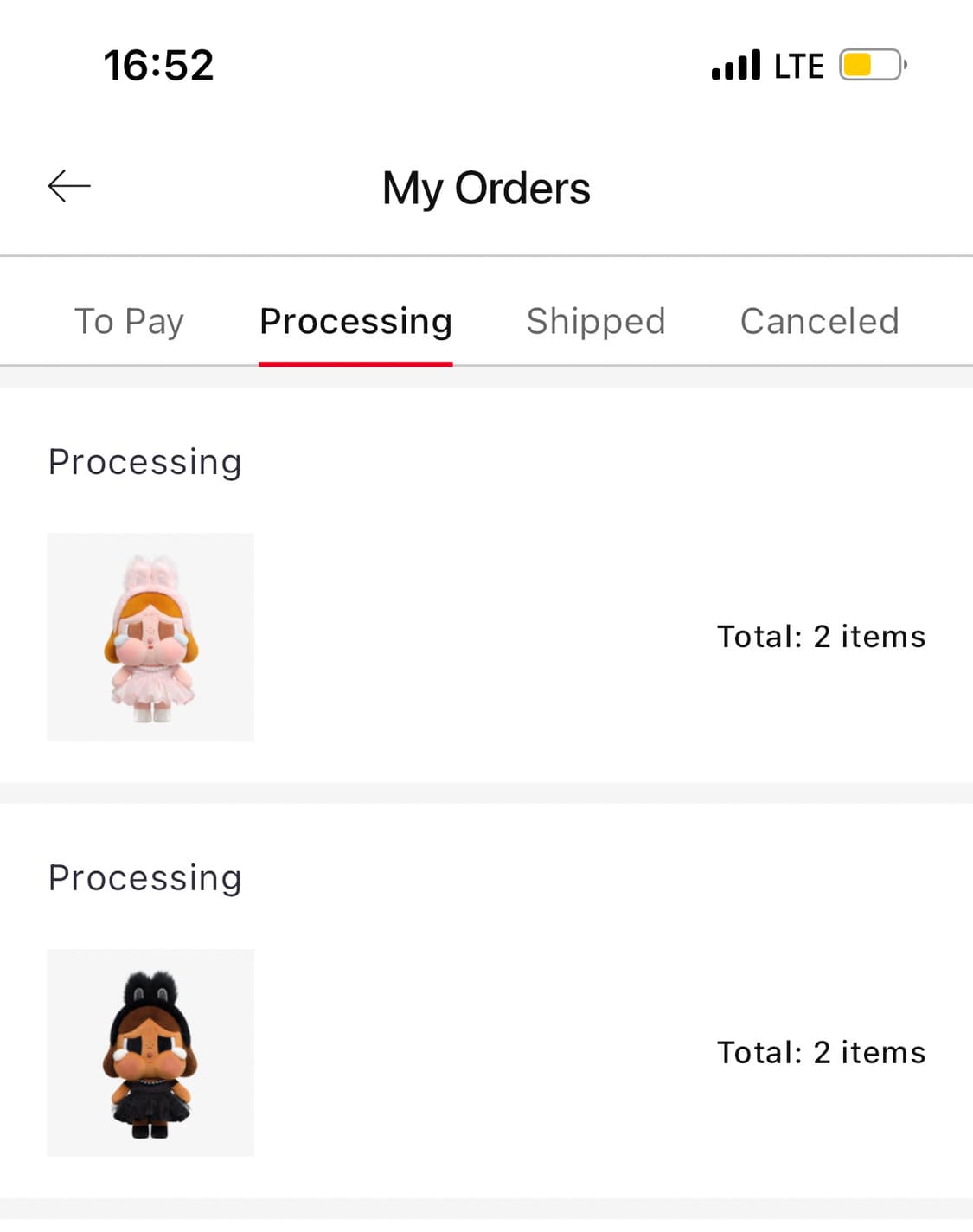Tap second order's Processing status label

(144, 878)
